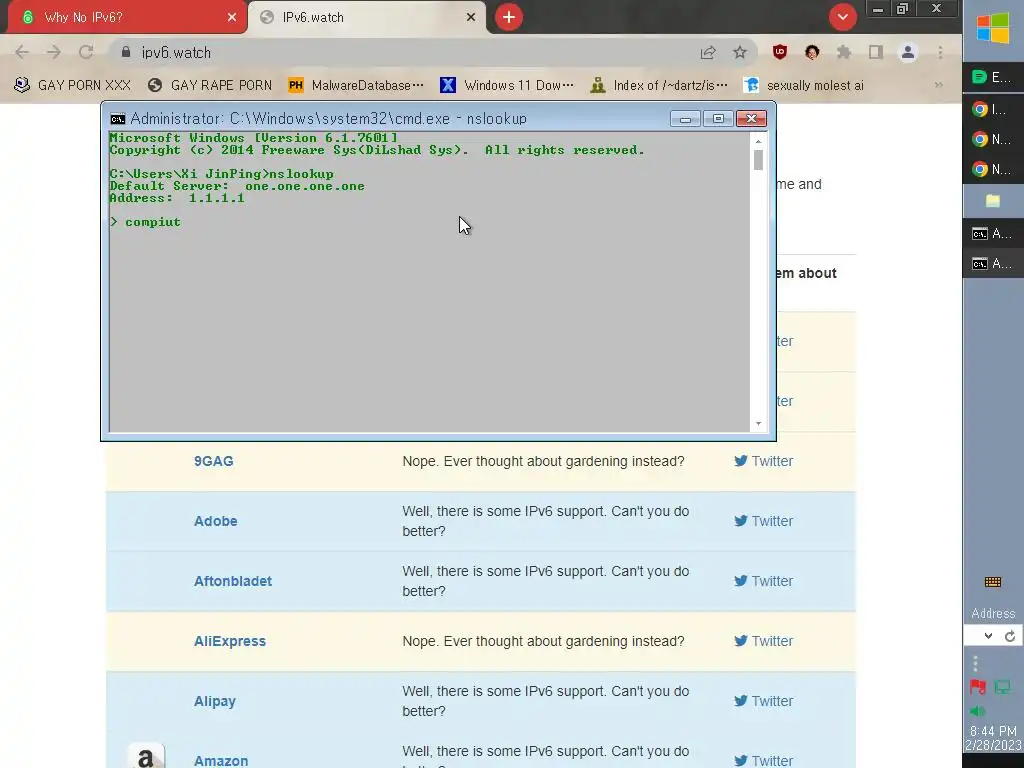This screenshot has width=1024, height=768.
Task: View site info via the padlock icon
Action: click(x=126, y=52)
